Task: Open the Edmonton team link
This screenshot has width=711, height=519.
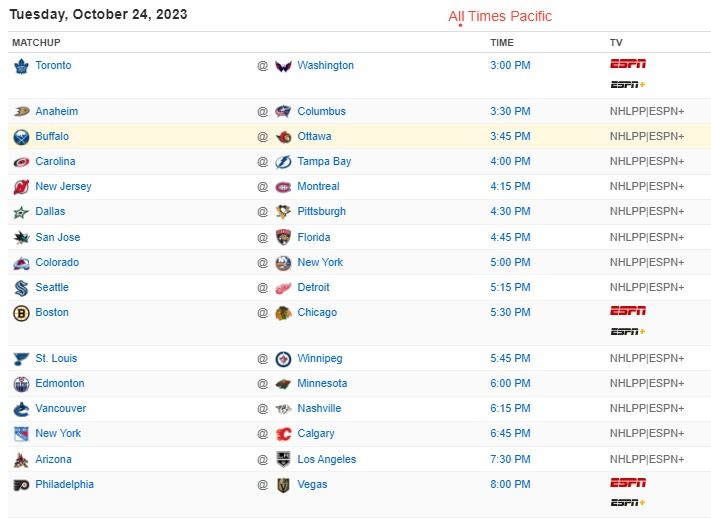Action: click(59, 384)
